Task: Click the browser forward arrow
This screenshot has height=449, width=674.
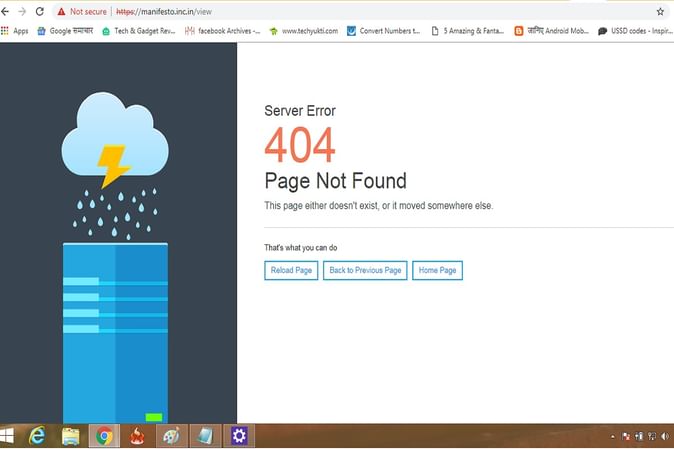Action: 22,11
